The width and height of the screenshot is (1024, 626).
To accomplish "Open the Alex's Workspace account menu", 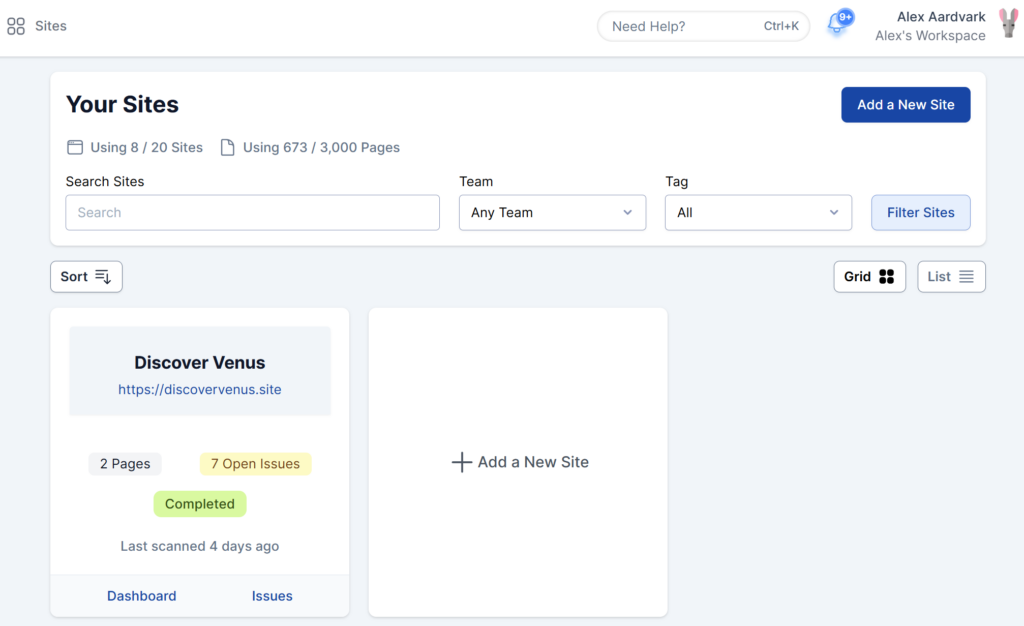I will [930, 35].
